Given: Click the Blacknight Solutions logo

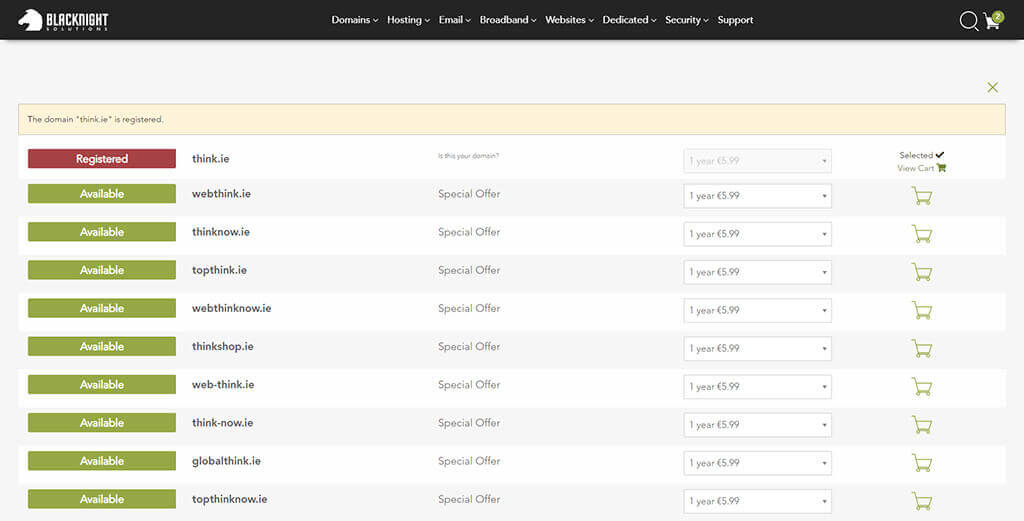Looking at the screenshot, I should (x=63, y=20).
